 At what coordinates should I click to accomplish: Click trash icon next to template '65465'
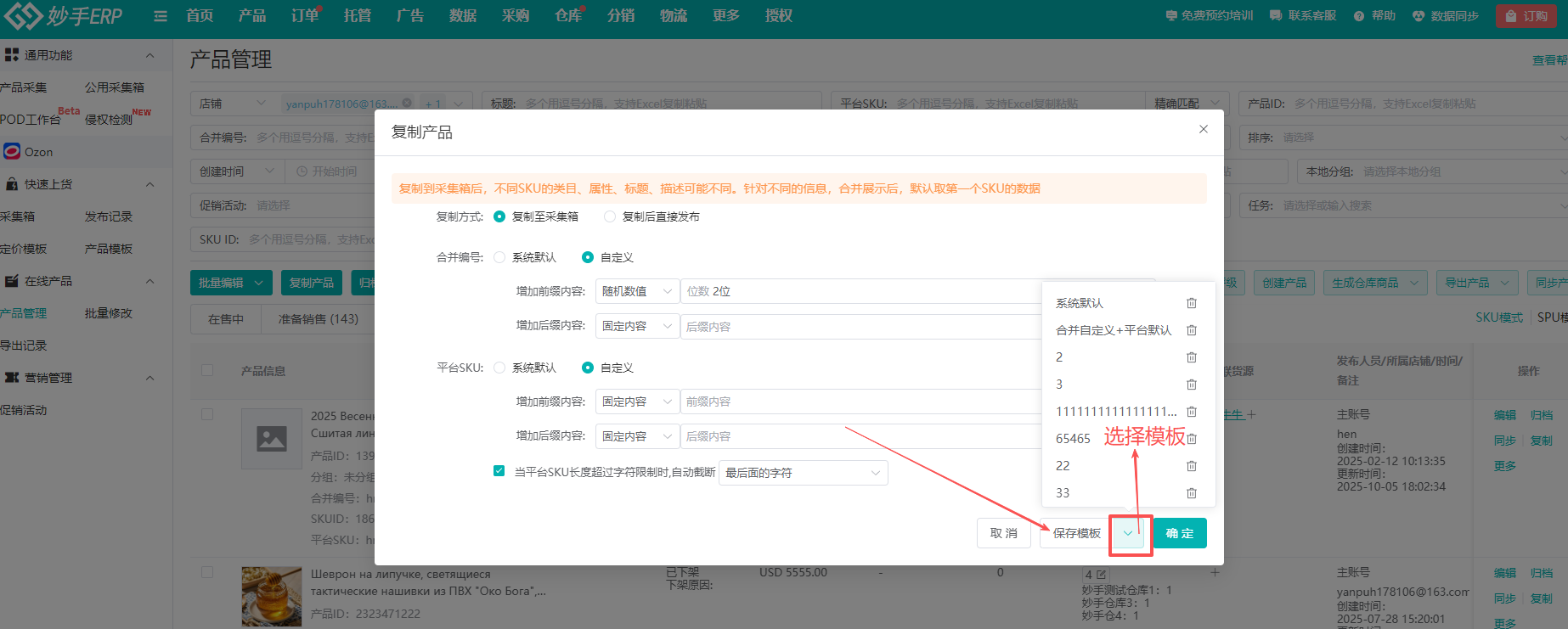[1191, 439]
